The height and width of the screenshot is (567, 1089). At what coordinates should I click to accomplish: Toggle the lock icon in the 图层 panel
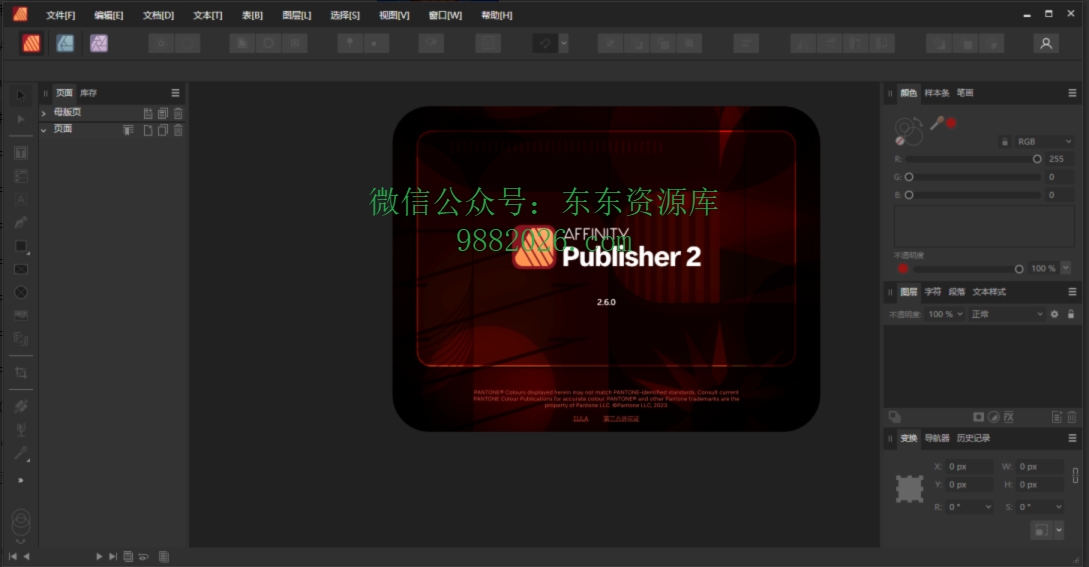(x=1071, y=314)
